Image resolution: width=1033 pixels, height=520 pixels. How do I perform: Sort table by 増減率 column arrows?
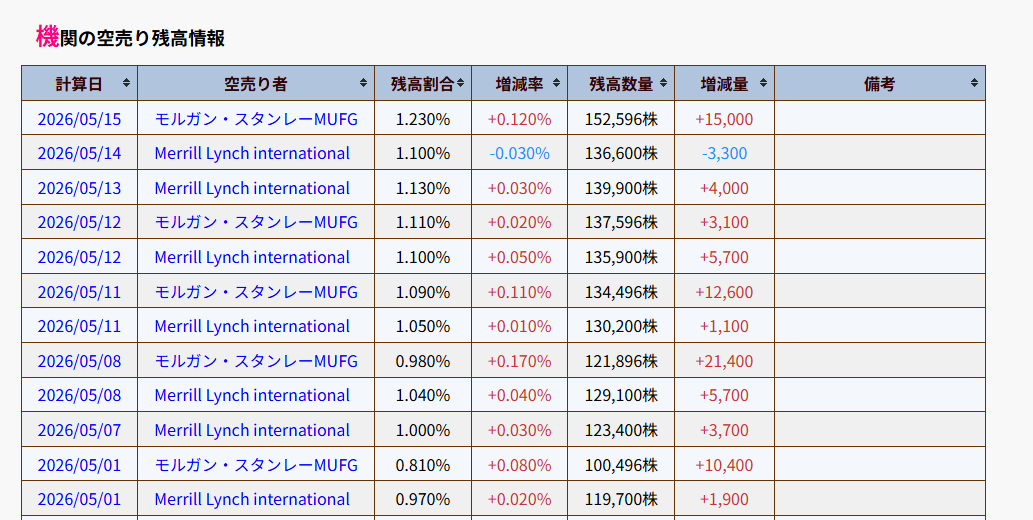(x=556, y=84)
